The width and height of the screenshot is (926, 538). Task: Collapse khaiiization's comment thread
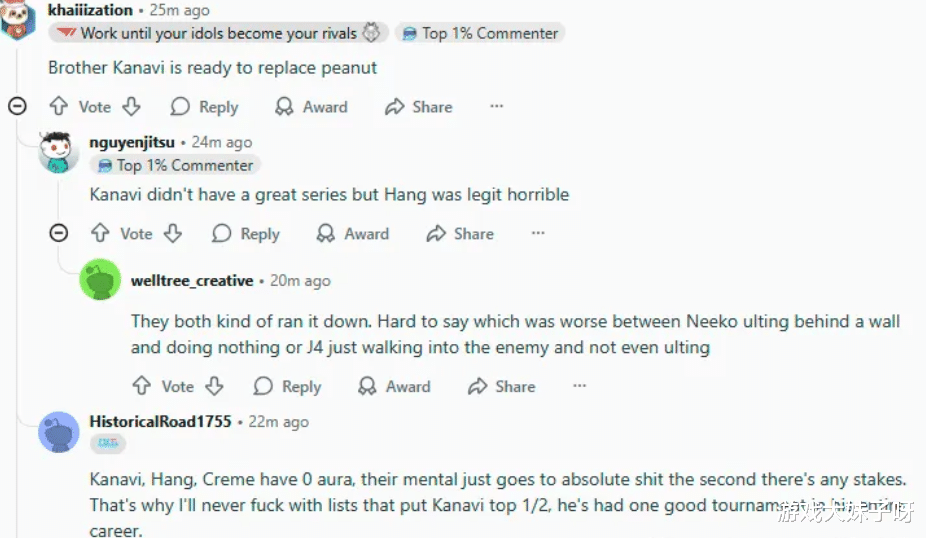17,106
